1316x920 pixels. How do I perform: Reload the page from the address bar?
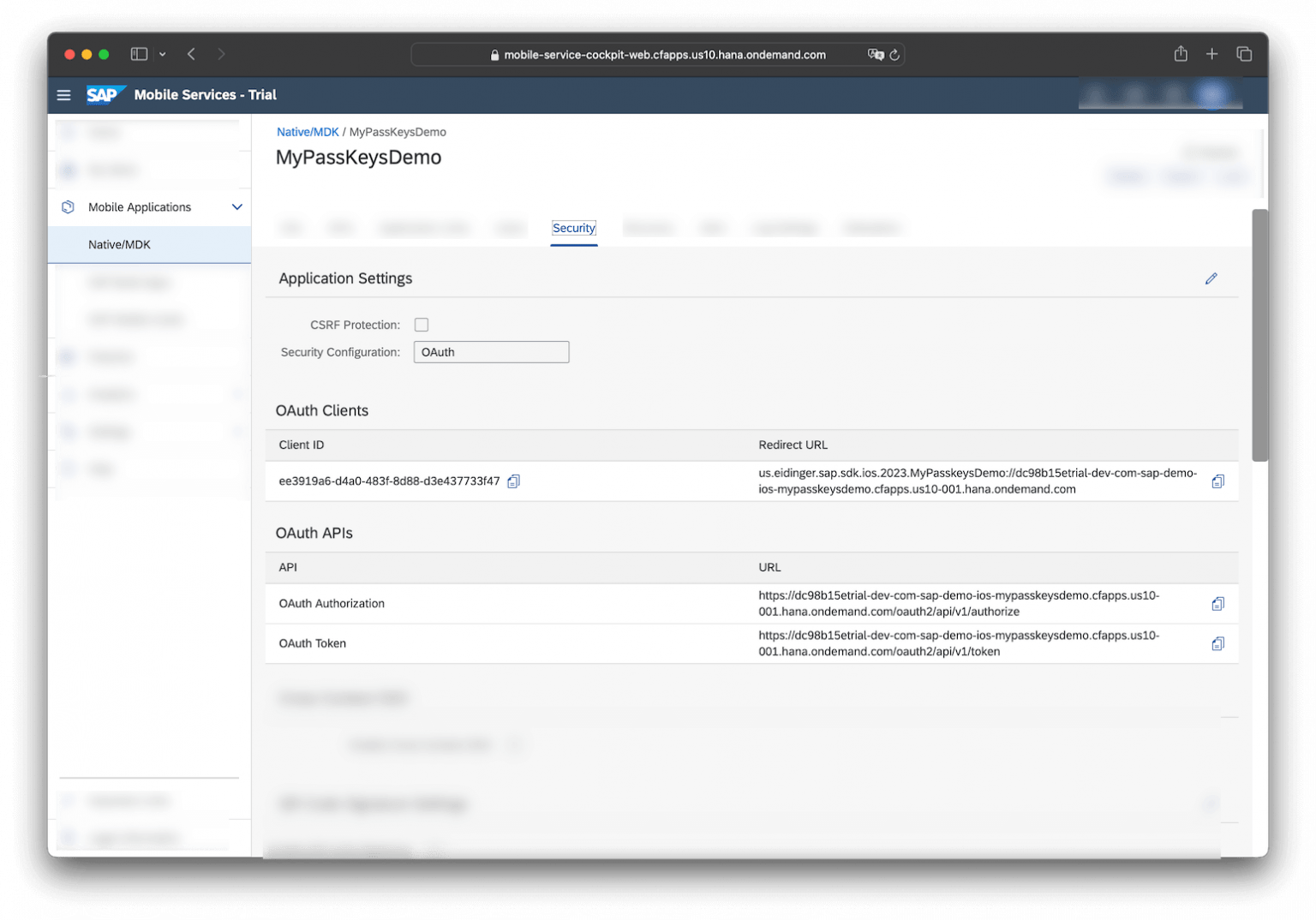point(895,54)
